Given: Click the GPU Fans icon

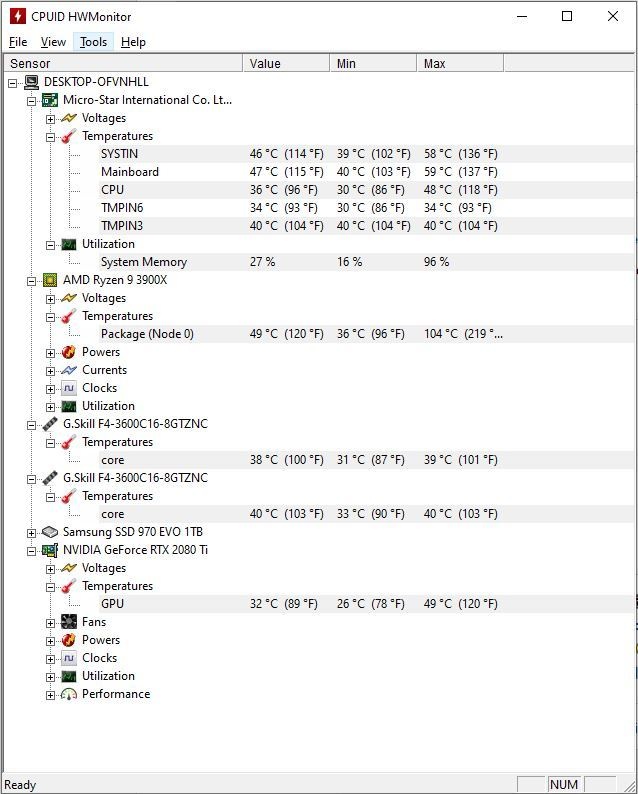Looking at the screenshot, I should [x=69, y=622].
